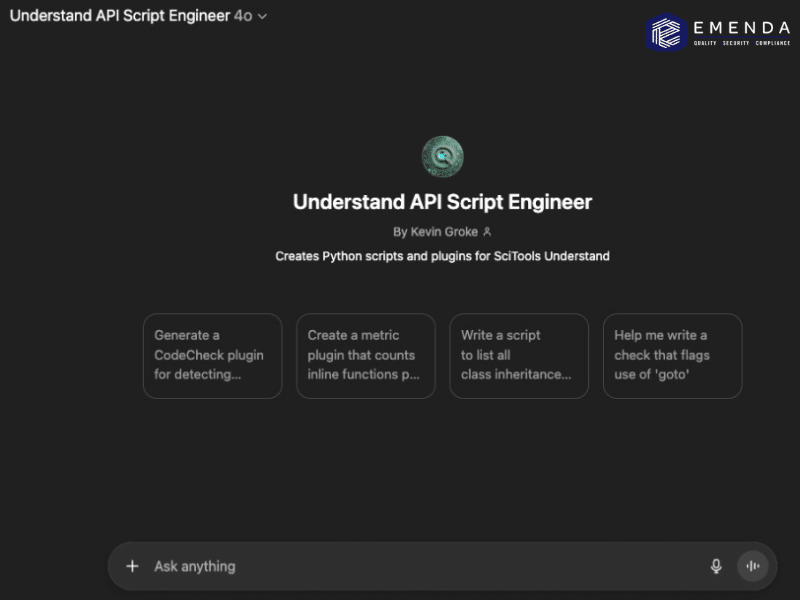Click the plus attach icon in the message bar
This screenshot has height=600, width=800.
point(132,566)
